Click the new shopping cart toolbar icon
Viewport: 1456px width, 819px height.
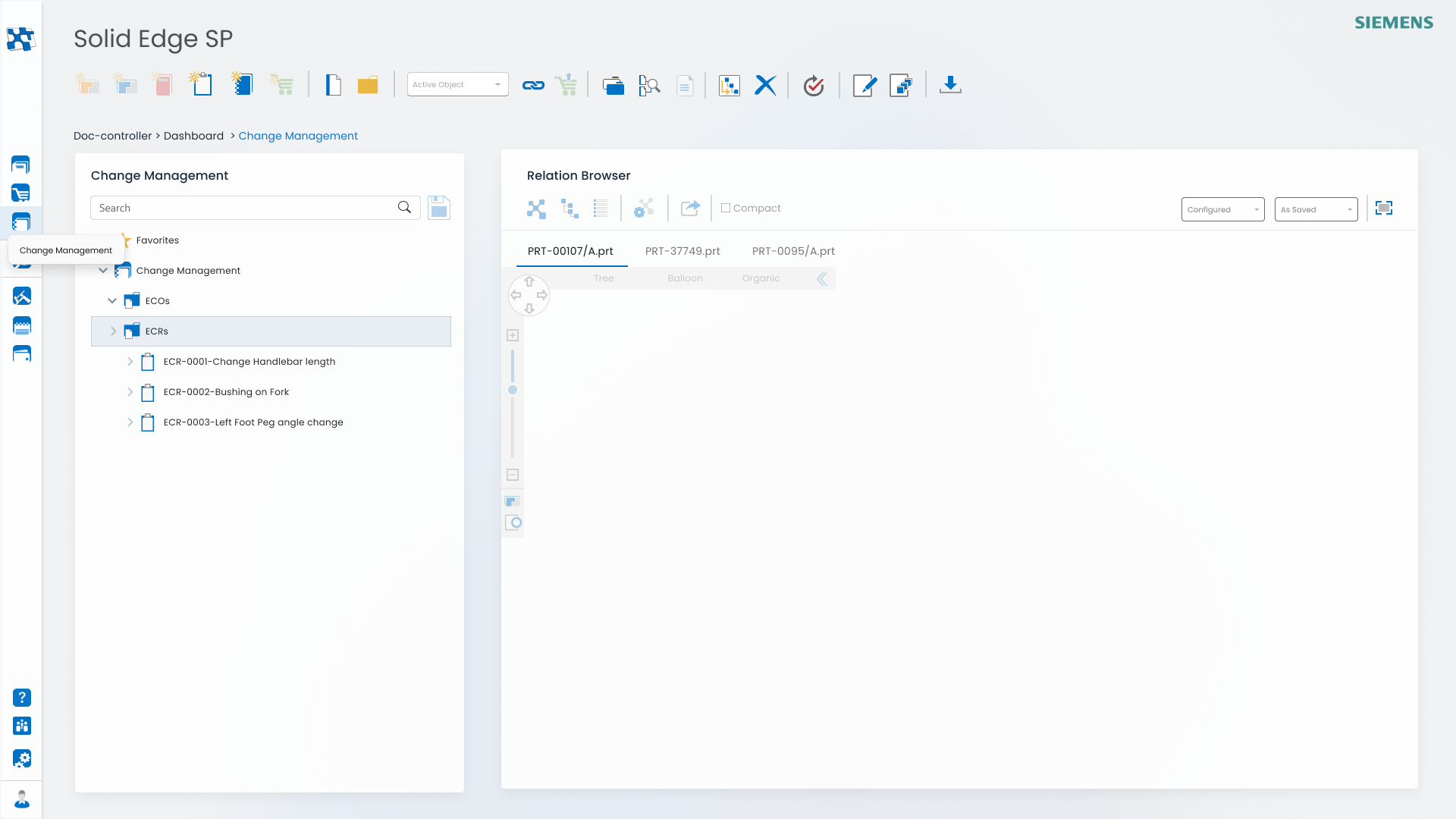pyautogui.click(x=281, y=84)
